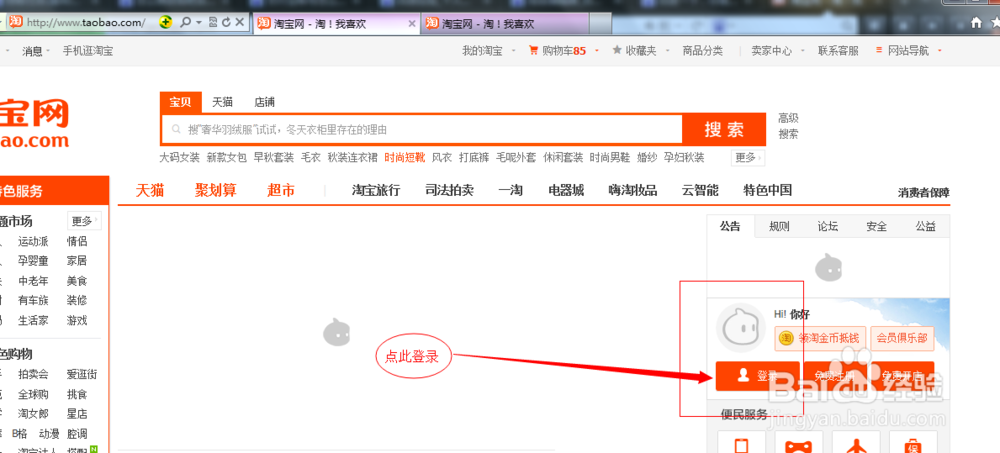
Task: Refresh the page with the reload icon
Action: (x=226, y=22)
